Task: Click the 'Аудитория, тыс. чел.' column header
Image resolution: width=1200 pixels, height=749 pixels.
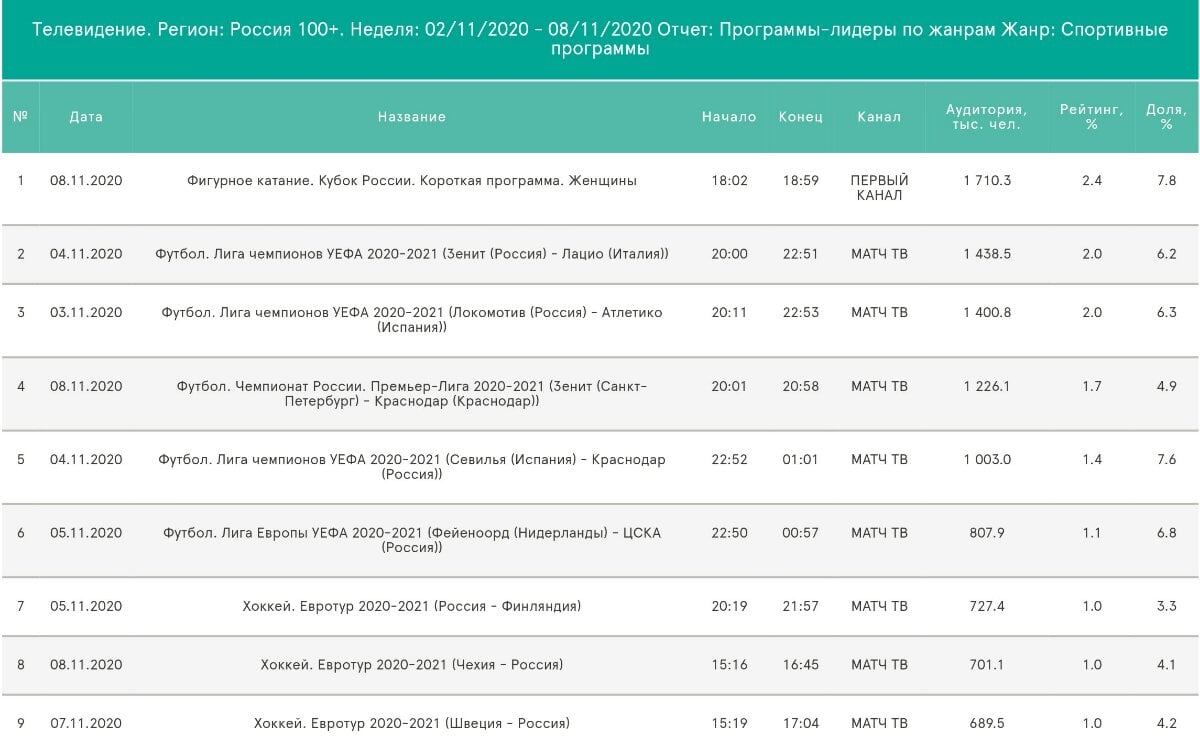Action: [987, 117]
